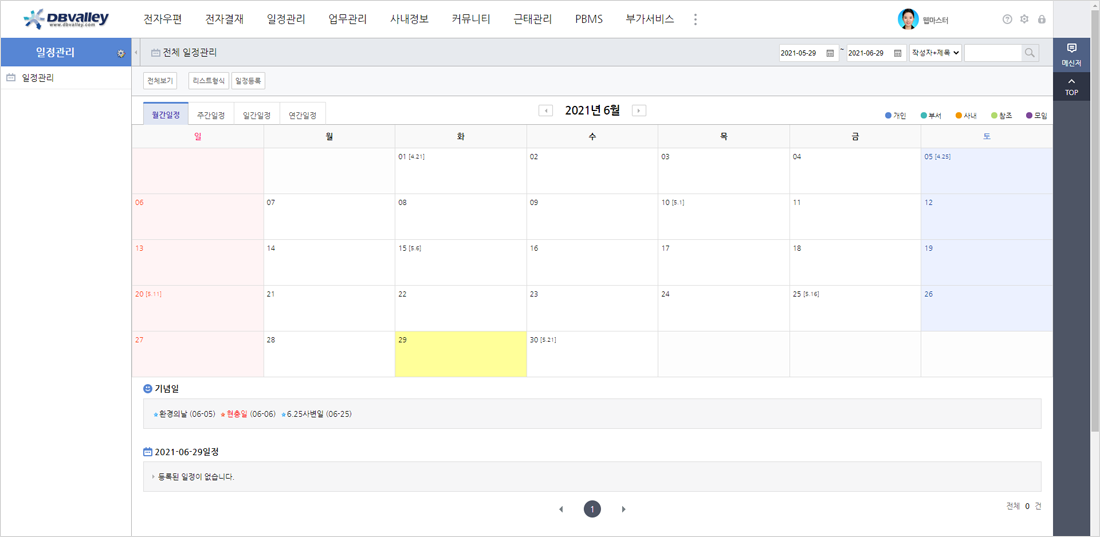This screenshot has width=1100, height=537.
Task: Open 부가서비스 menu
Action: 650,20
